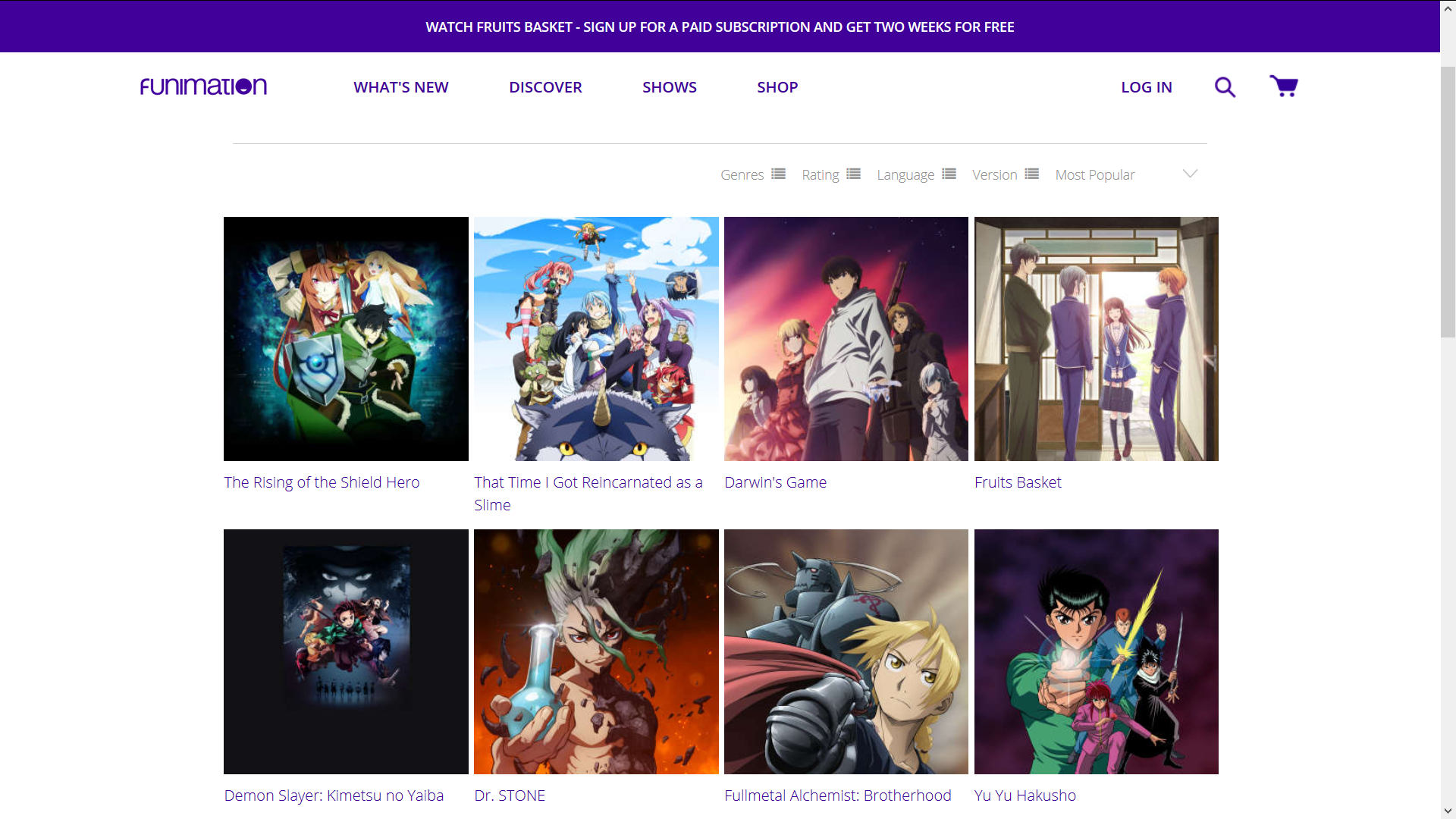Open the Dr. STONE title link

[x=510, y=795]
